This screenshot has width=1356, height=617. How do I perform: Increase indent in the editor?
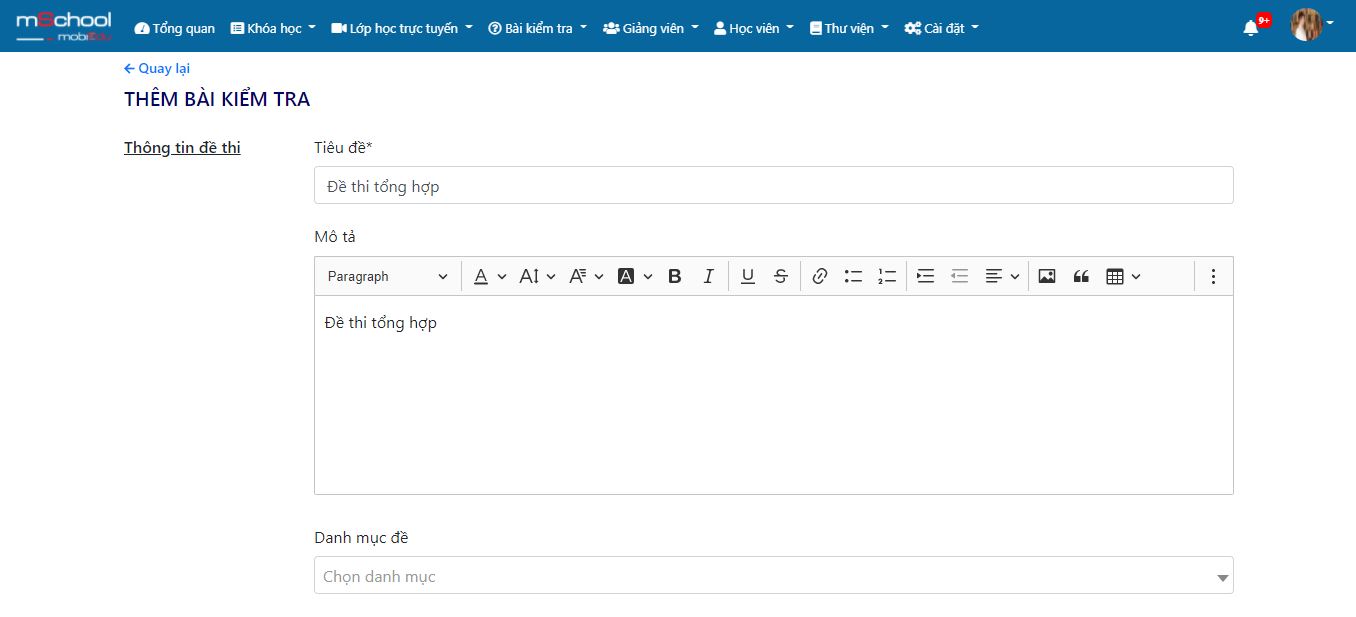click(x=926, y=276)
